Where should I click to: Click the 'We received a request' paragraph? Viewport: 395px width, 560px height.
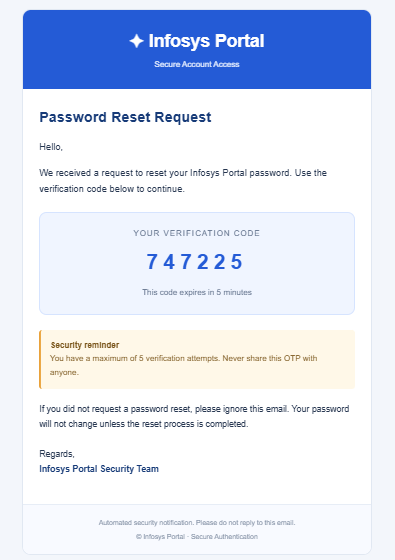click(183, 181)
